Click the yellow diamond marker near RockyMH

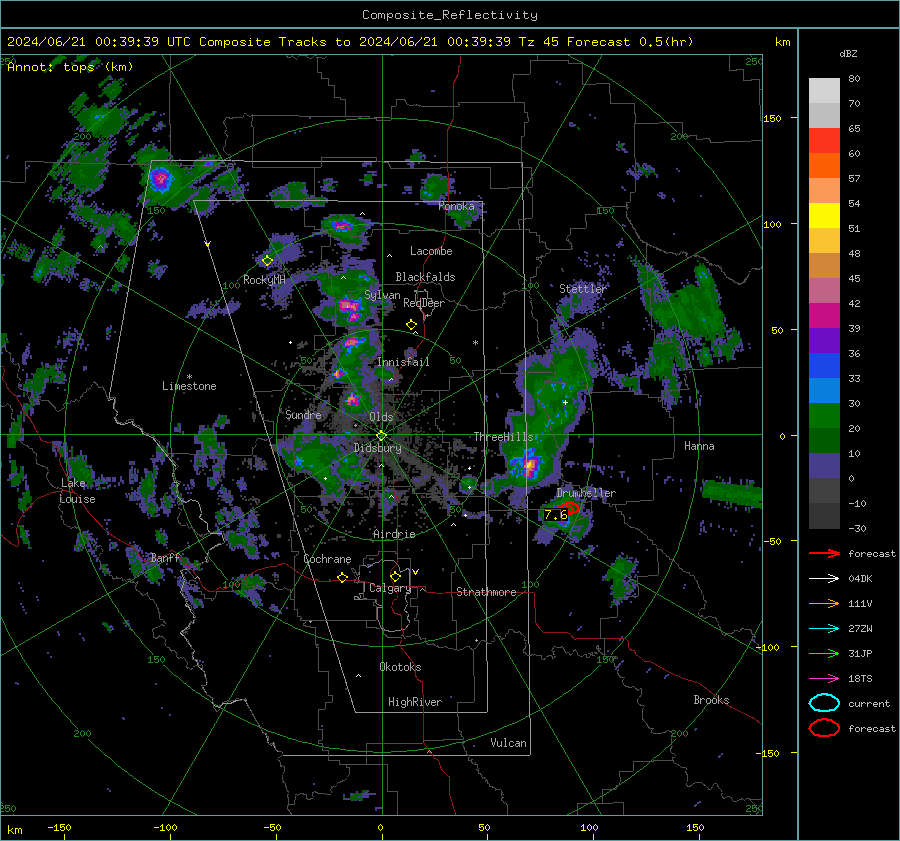267,261
